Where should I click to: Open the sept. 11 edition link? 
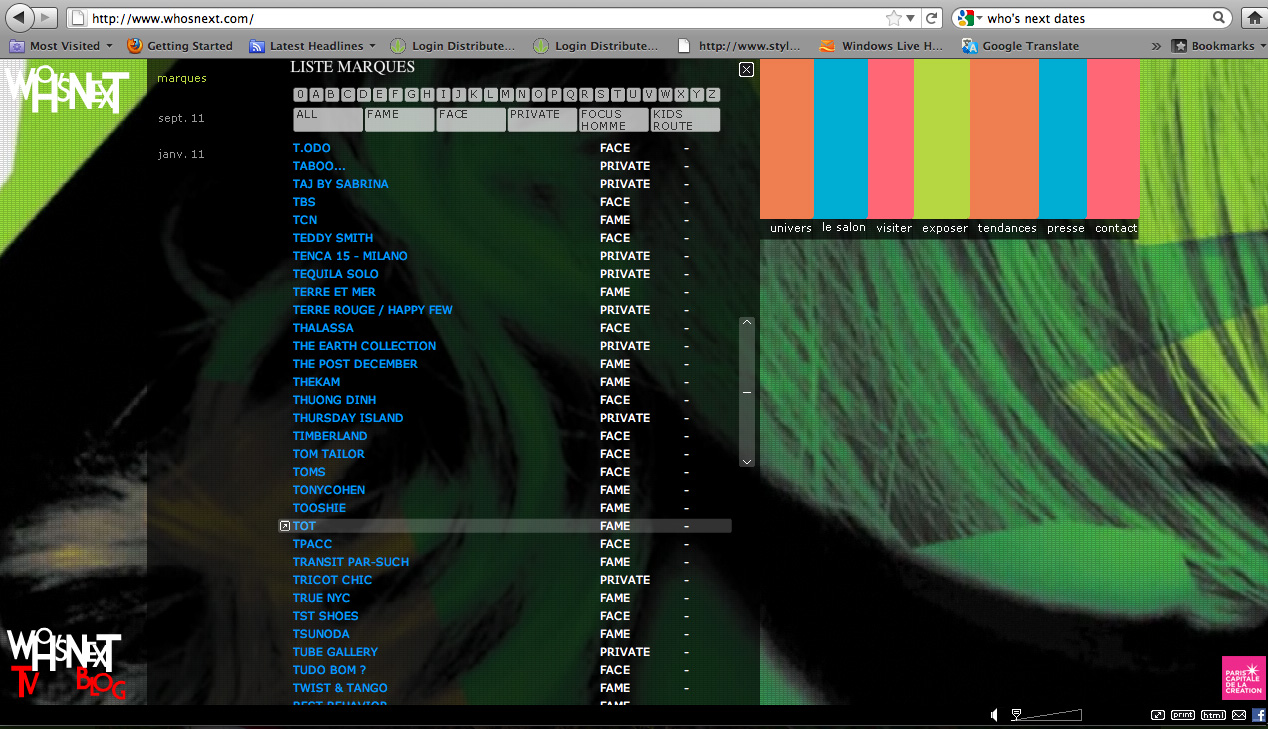pos(181,118)
